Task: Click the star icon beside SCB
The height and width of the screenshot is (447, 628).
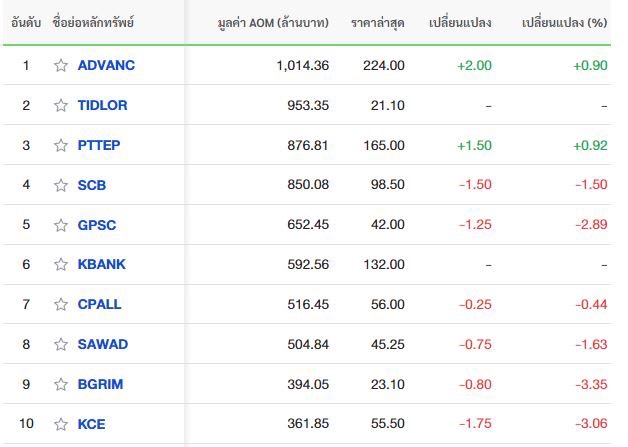Action: [61, 185]
